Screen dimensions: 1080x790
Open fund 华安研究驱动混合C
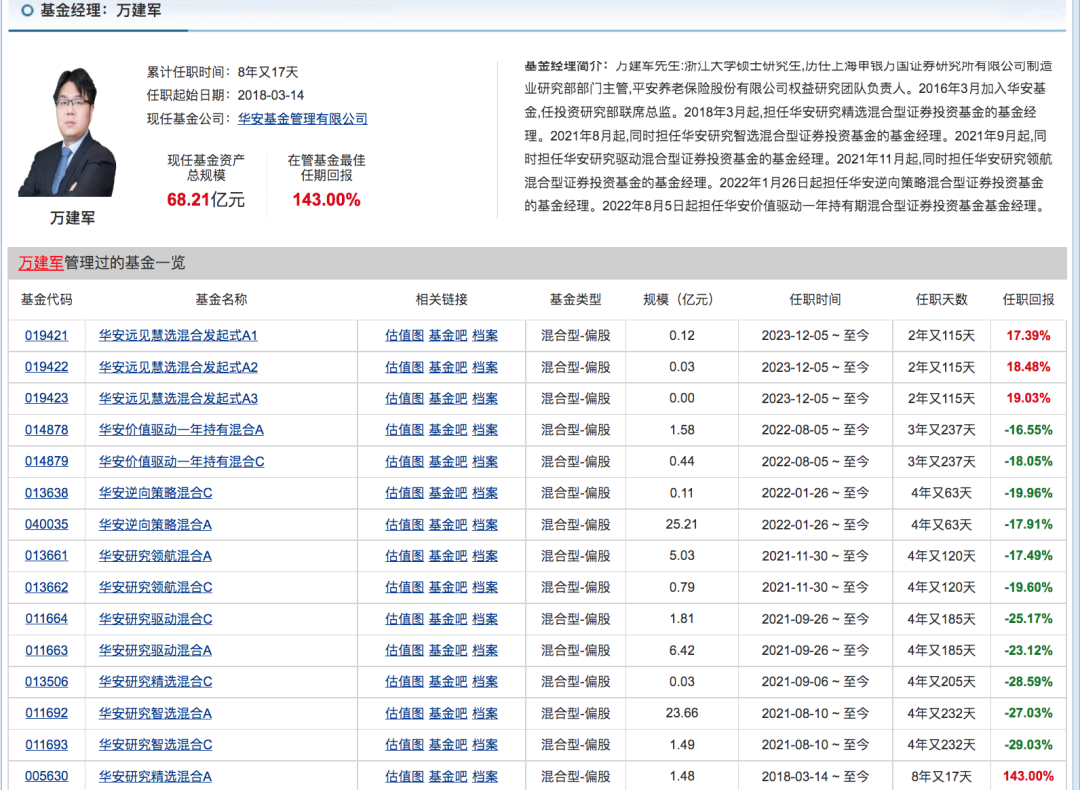[155, 619]
